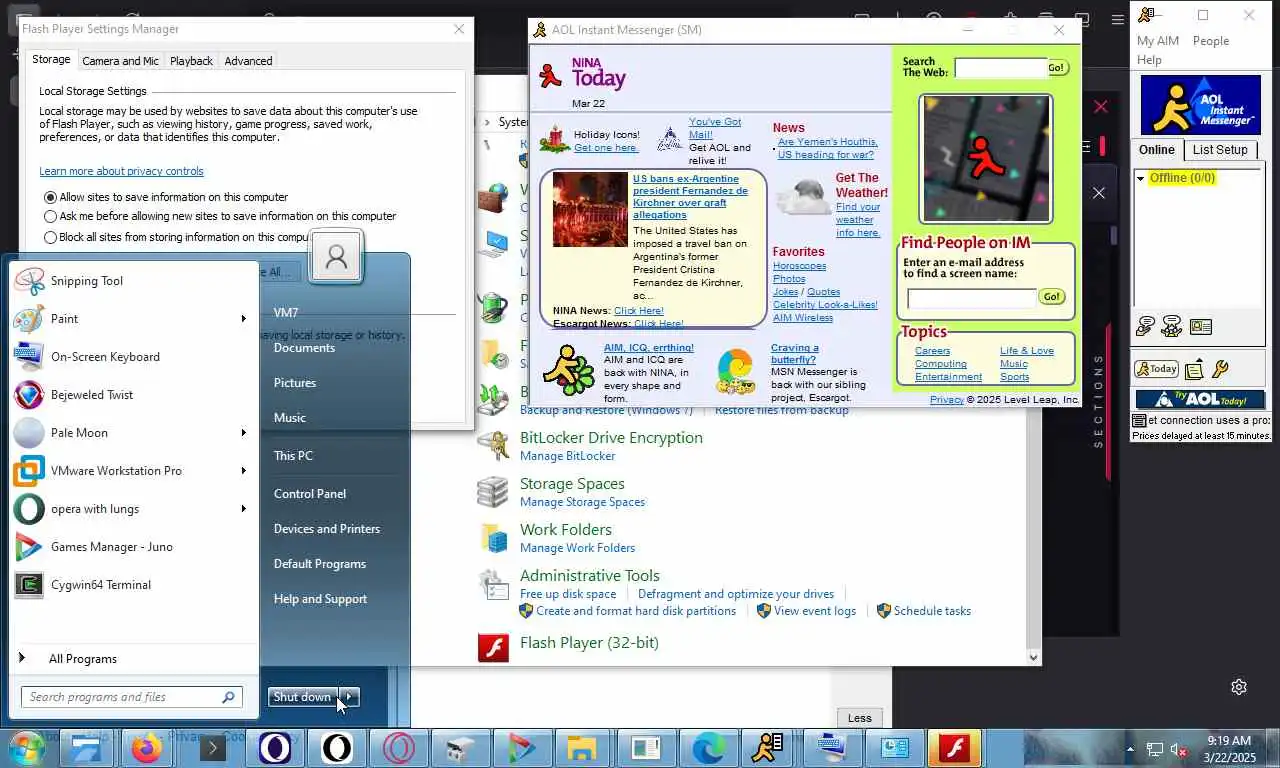Image resolution: width=1280 pixels, height=768 pixels.
Task: Click the Search The Web input field
Action: 1000,68
